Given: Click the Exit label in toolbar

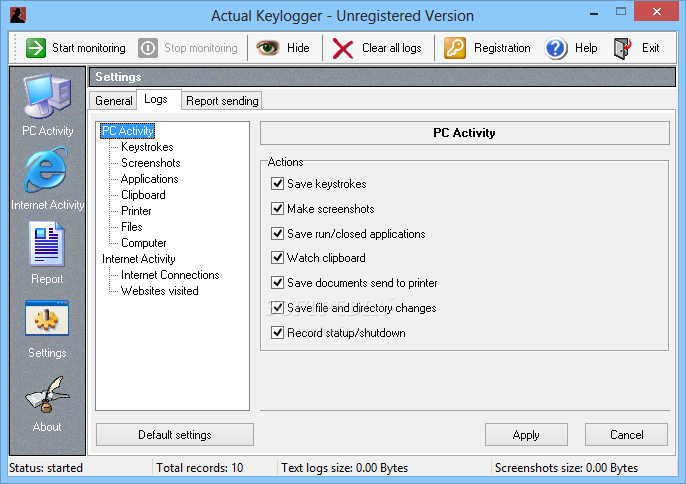Looking at the screenshot, I should tap(651, 48).
